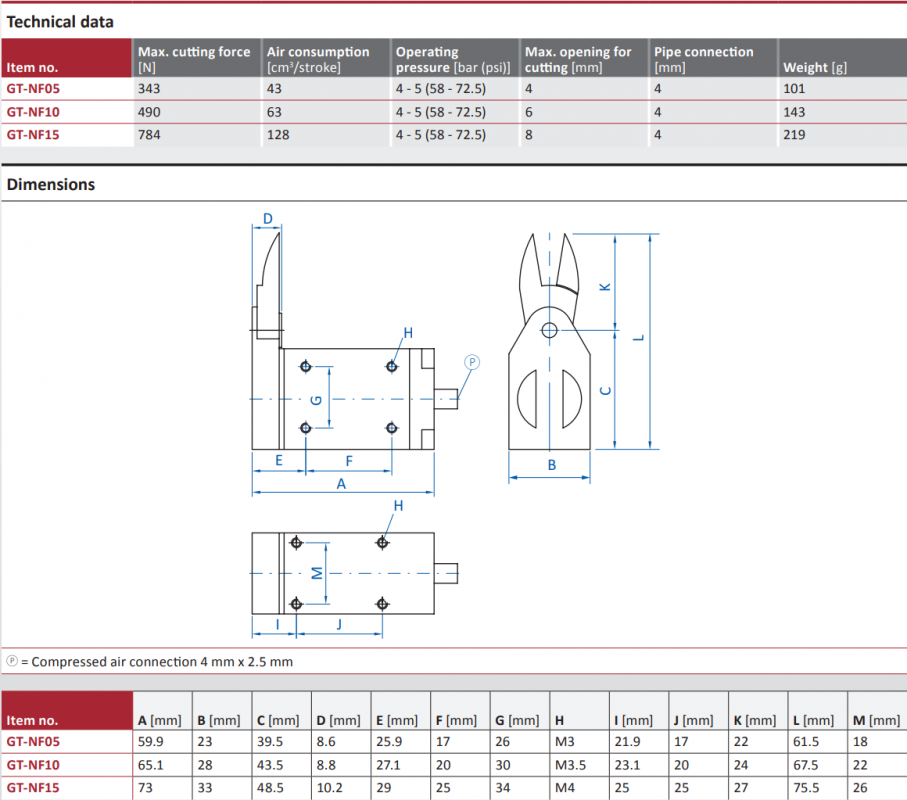Click dimension label B under front view
This screenshot has height=800, width=907.
(x=552, y=465)
